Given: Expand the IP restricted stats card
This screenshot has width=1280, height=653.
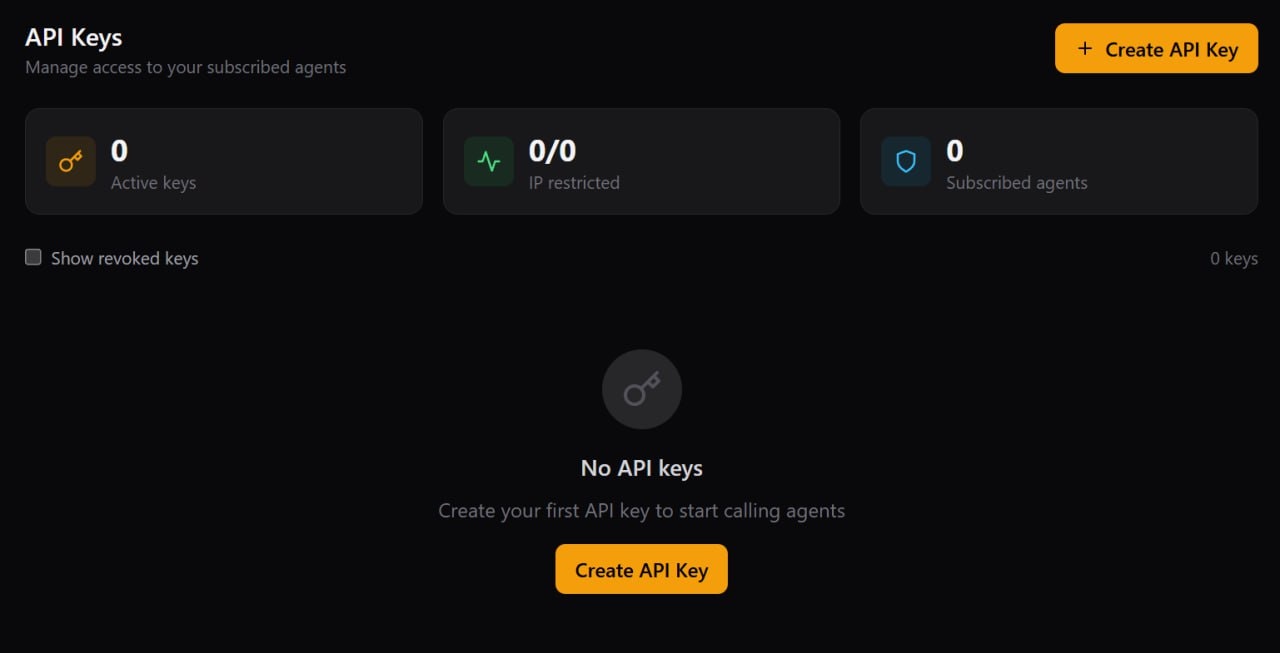Looking at the screenshot, I should click(x=641, y=161).
